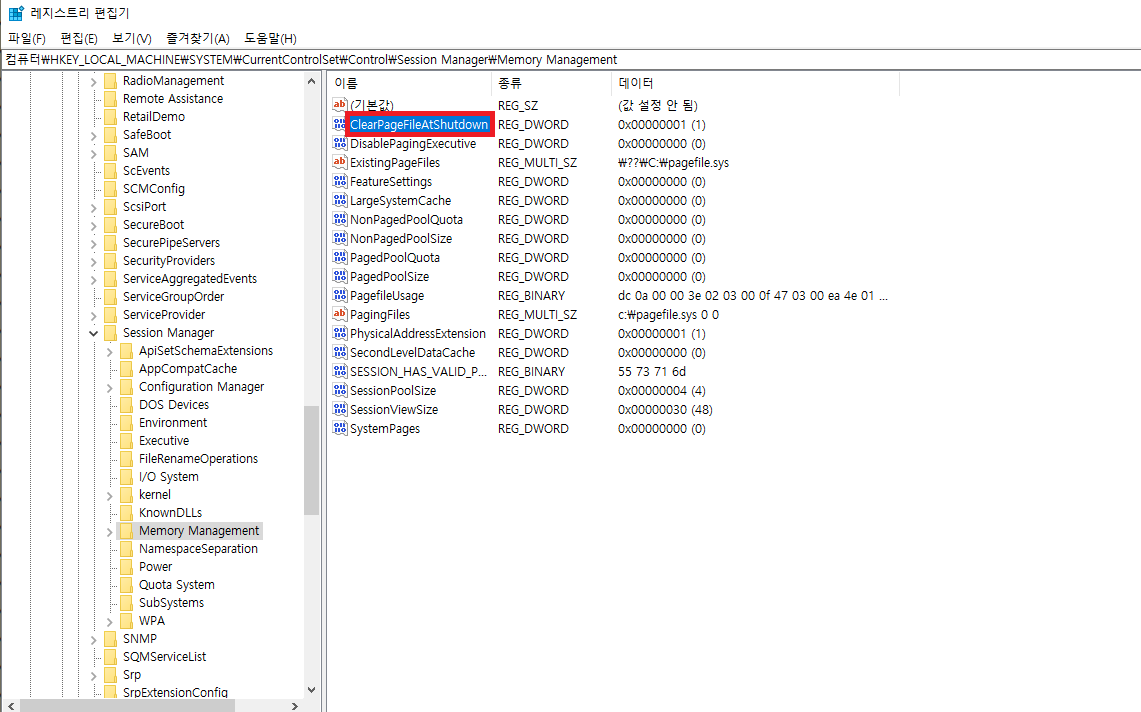Click the tree view vertical scrollbar down arrow
Screen dimensions: 1141x712
311,689
